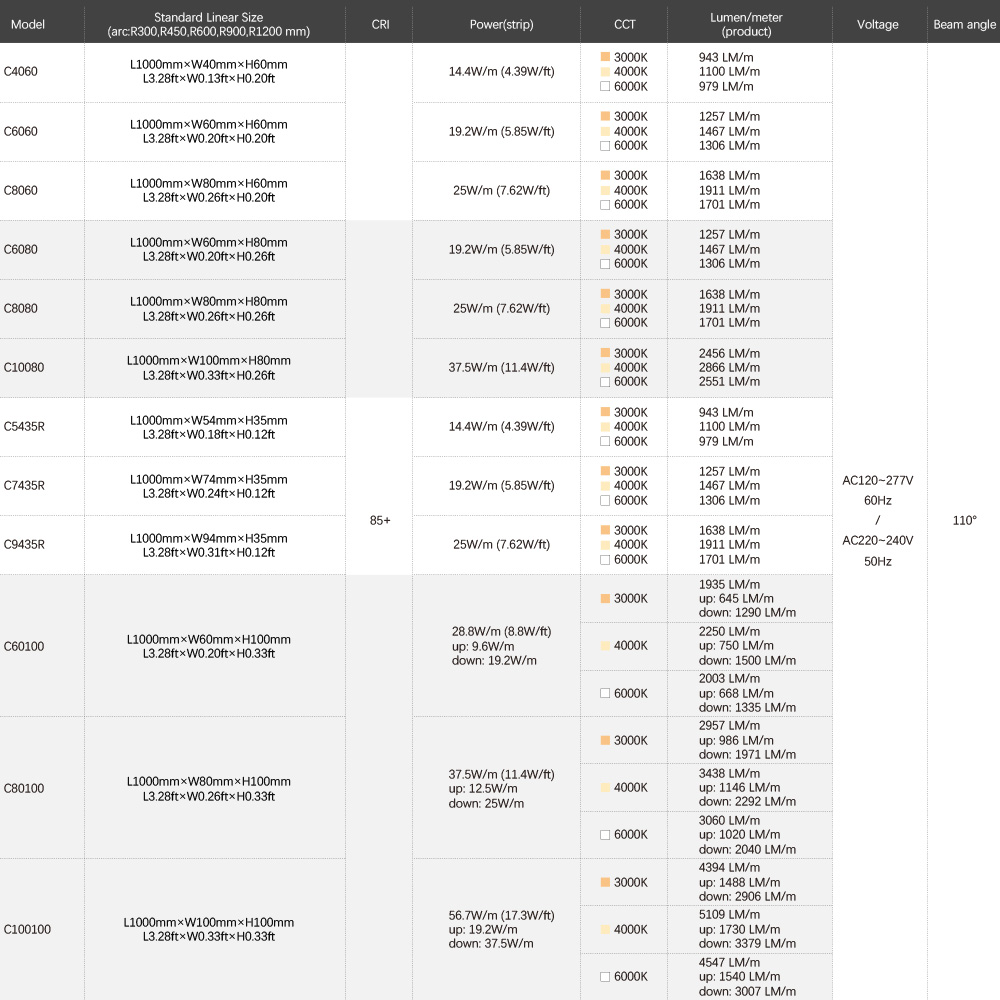Select the 4000K swatch in the C60100 row
This screenshot has height=1000, width=1000.
tap(605, 646)
